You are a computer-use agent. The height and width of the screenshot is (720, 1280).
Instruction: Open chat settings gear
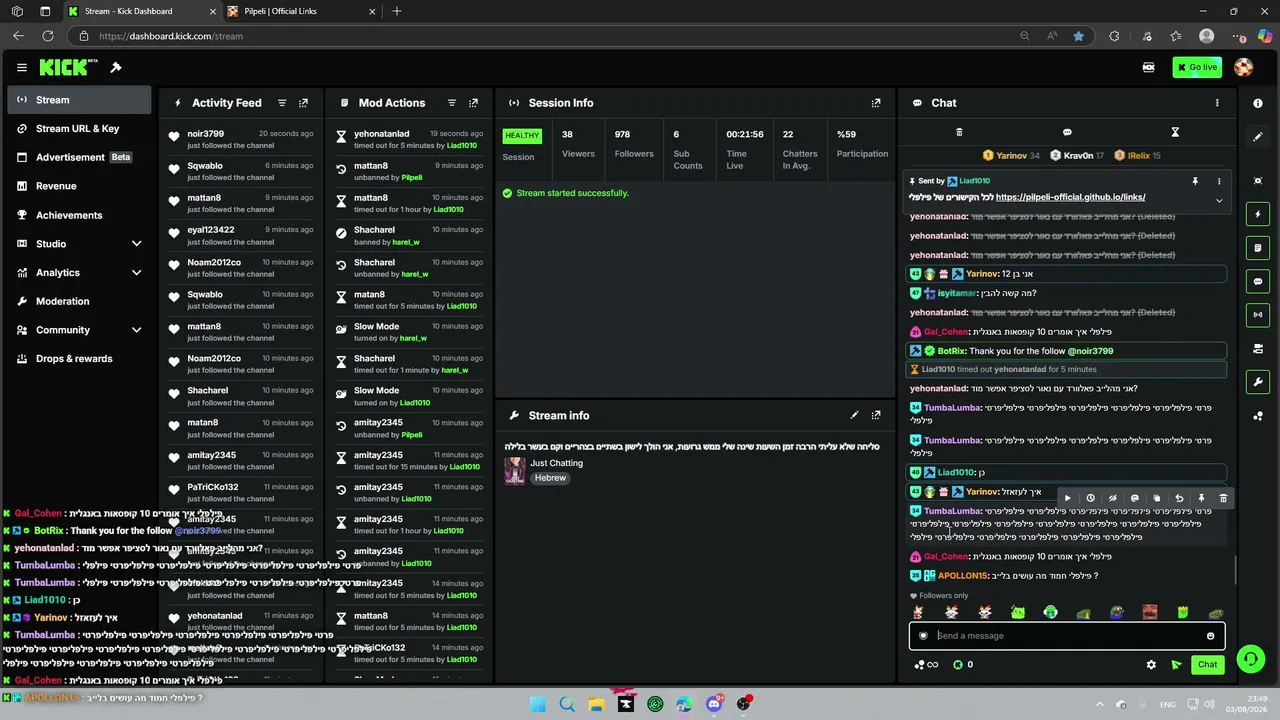[1151, 665]
